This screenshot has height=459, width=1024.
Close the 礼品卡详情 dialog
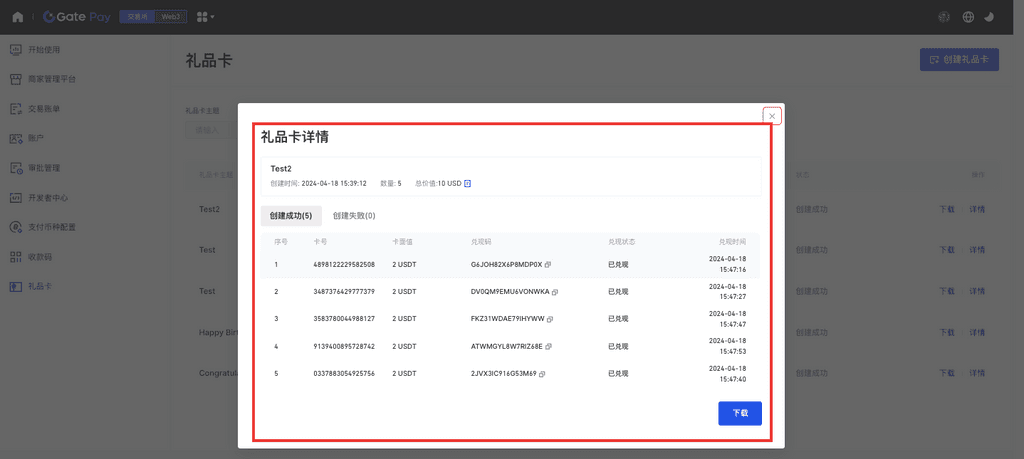point(772,116)
